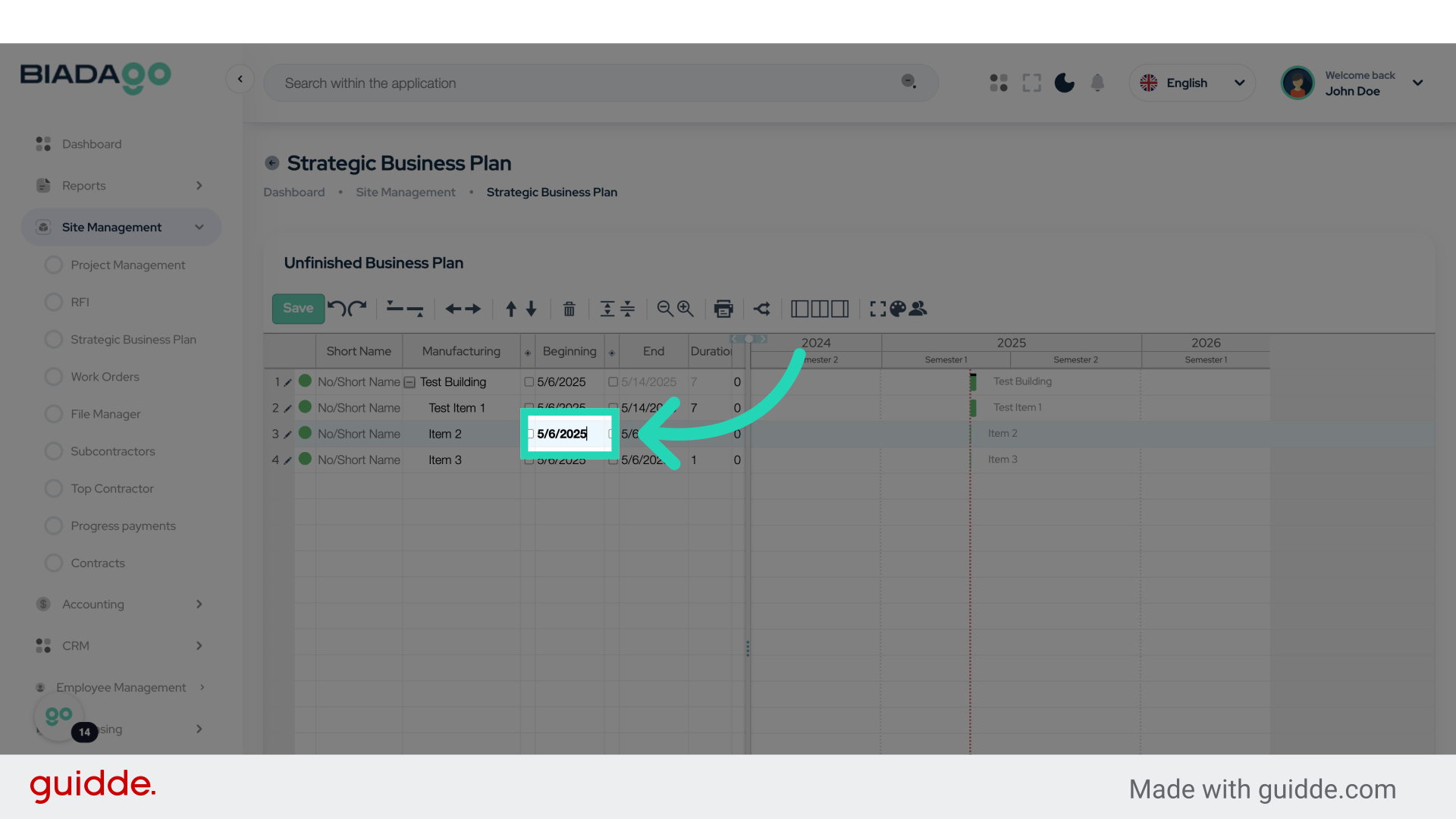This screenshot has width=1456, height=819.
Task: Go to Site Management breadcrumb link
Action: pyautogui.click(x=406, y=193)
